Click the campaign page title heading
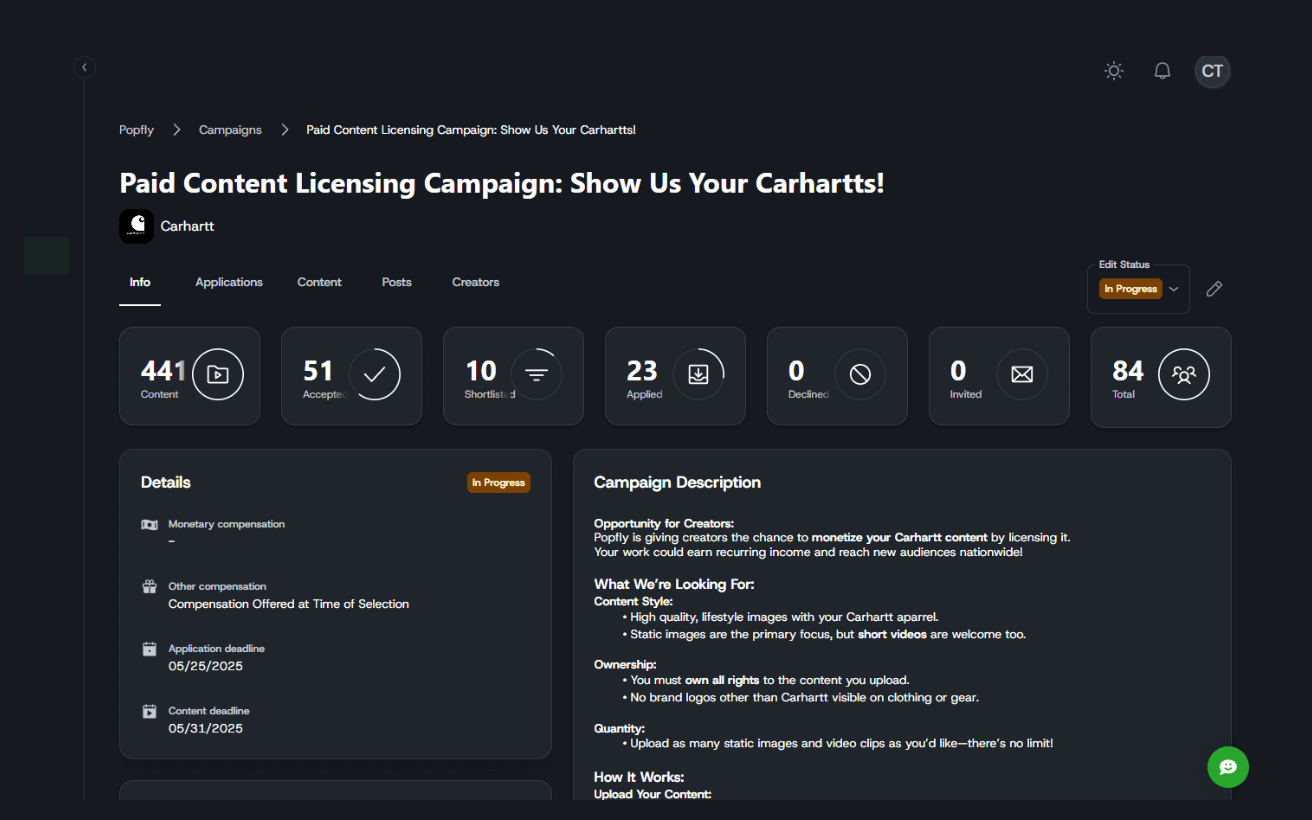Screen dimensions: 1312x820 click(x=502, y=183)
